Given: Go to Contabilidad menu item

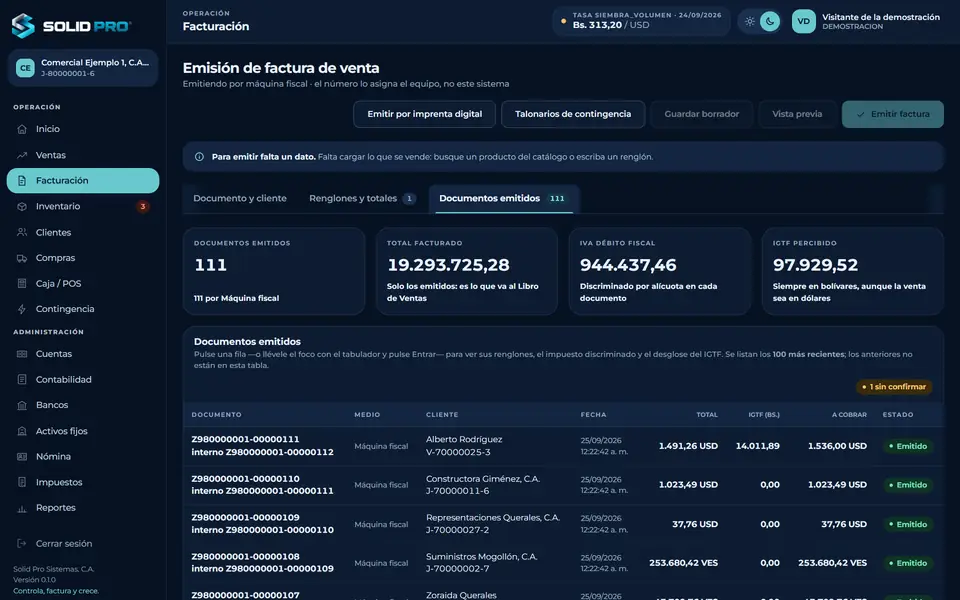Looking at the screenshot, I should click(83, 380).
